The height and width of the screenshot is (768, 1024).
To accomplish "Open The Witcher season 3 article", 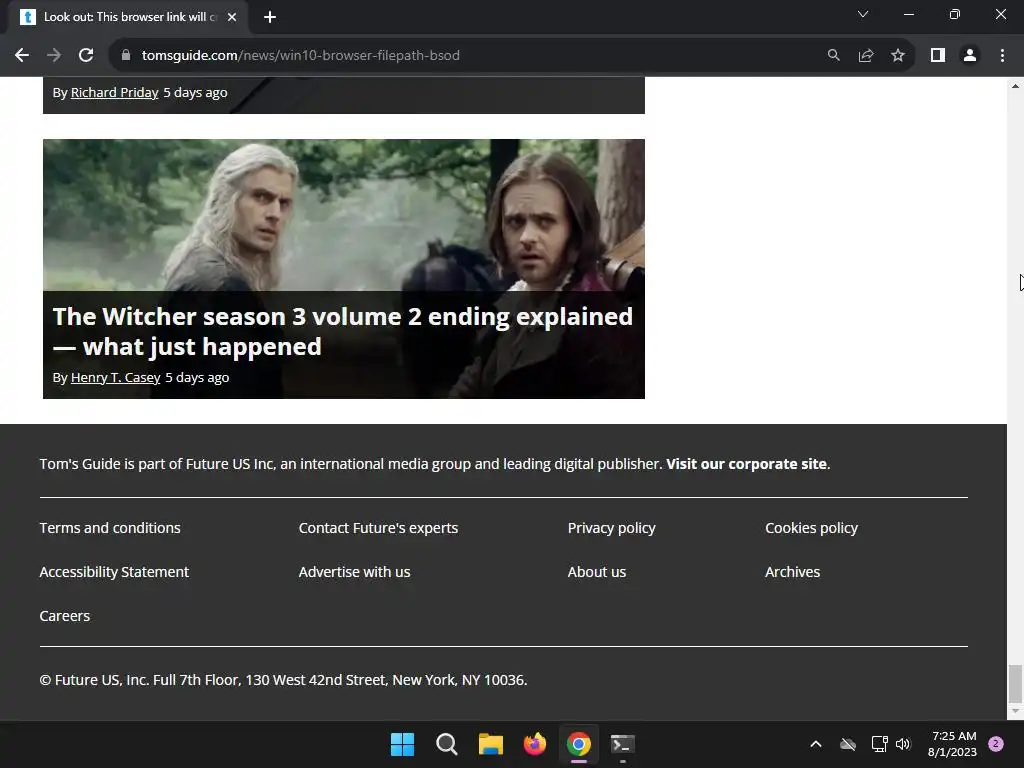I will (342, 331).
